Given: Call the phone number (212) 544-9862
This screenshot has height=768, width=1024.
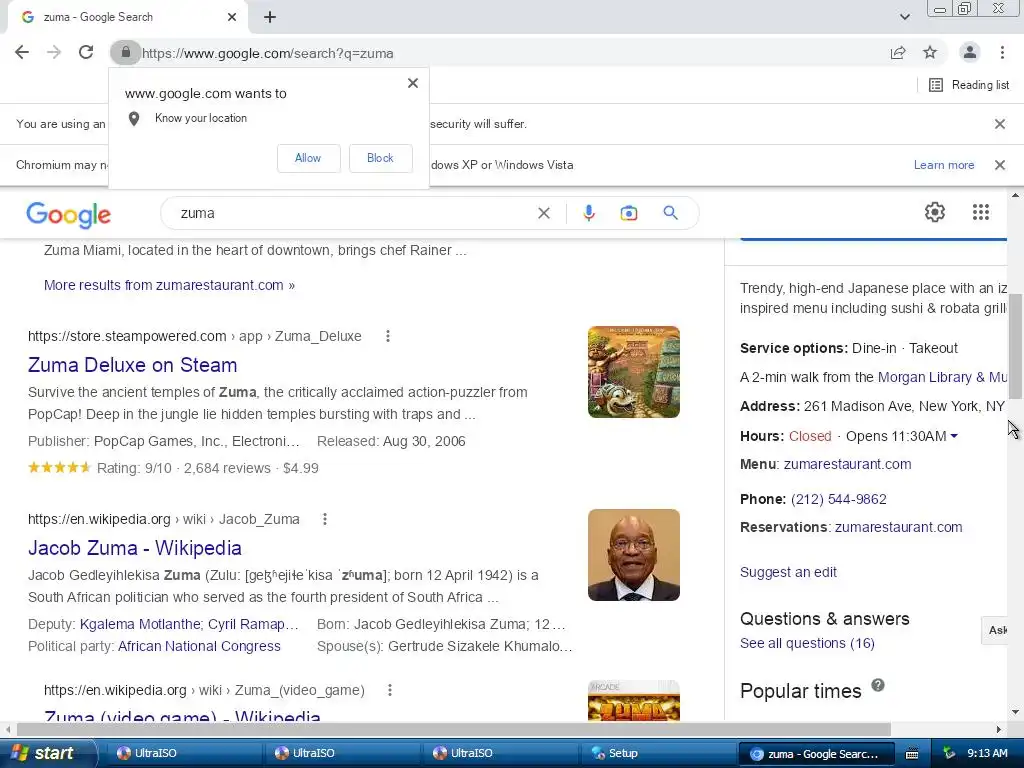Looking at the screenshot, I should [839, 500].
